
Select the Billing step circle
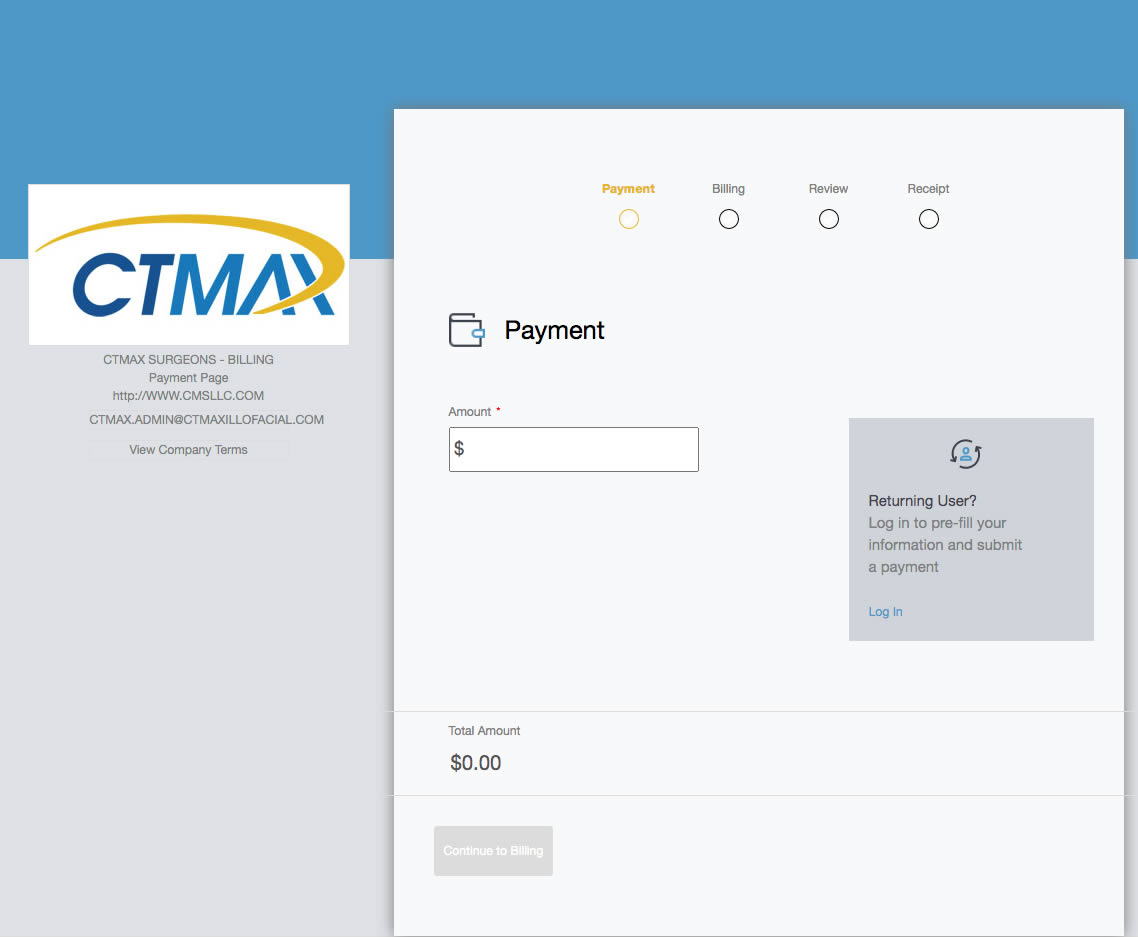tap(728, 218)
